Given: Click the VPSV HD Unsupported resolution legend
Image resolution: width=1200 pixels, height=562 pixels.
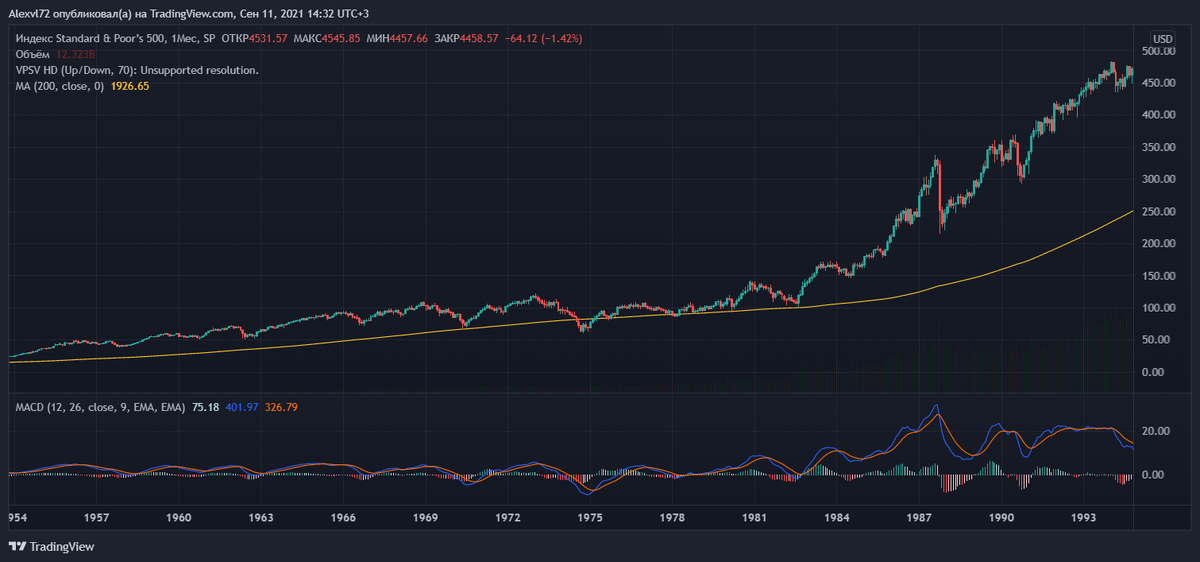Looking at the screenshot, I should [x=137, y=70].
